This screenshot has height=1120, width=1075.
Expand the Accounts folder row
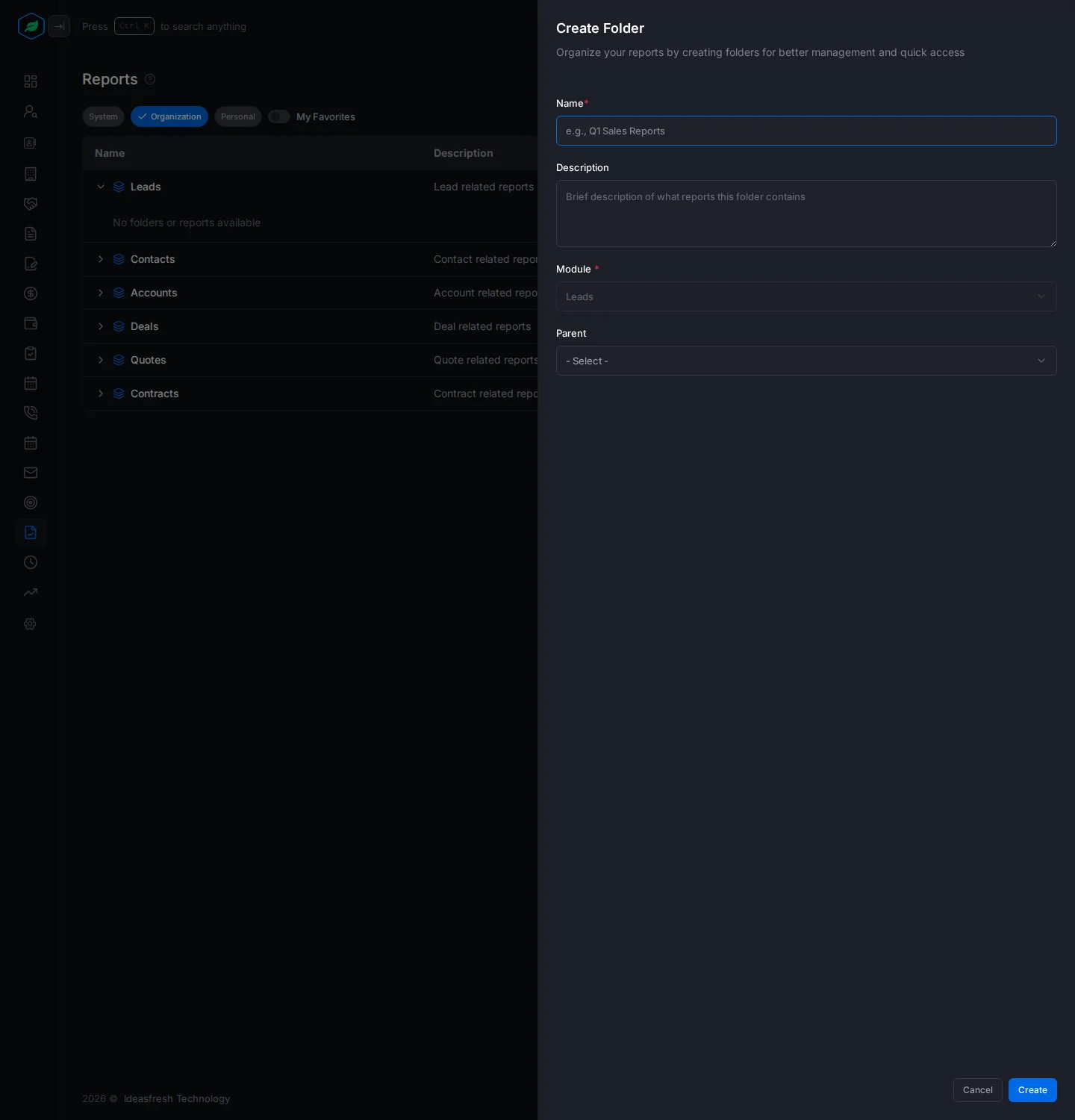coord(101,293)
